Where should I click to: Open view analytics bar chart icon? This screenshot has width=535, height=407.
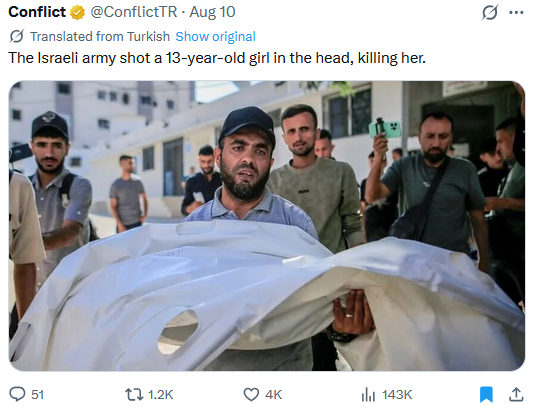(368, 394)
